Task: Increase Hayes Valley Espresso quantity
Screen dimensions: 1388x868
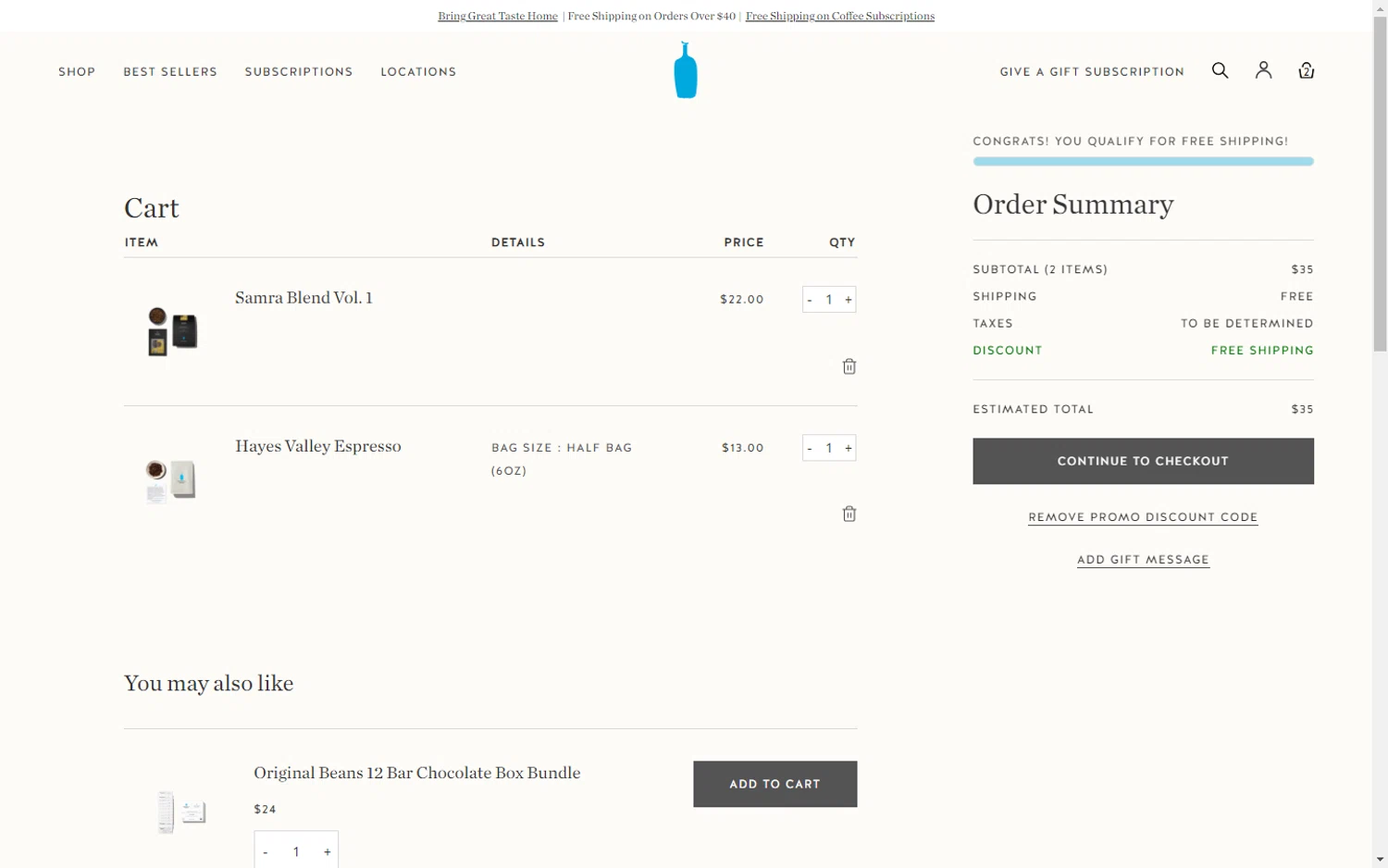Action: (848, 448)
